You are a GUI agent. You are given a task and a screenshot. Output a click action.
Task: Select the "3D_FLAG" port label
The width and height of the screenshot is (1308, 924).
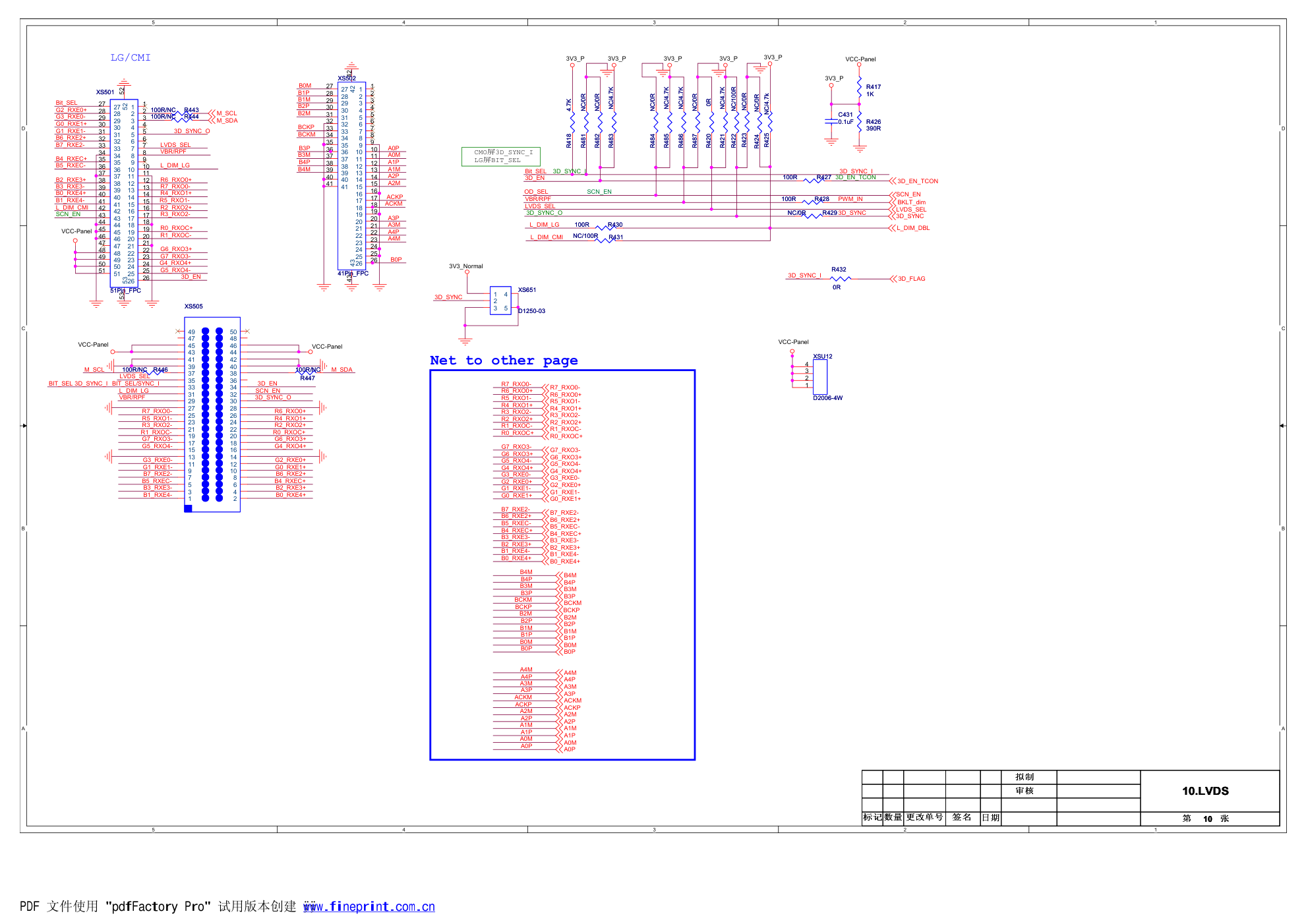[x=911, y=279]
